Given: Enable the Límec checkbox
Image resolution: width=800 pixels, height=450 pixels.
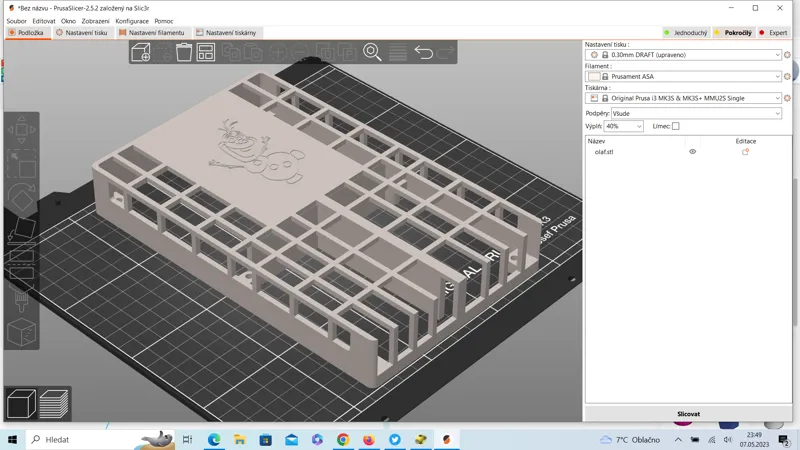Looking at the screenshot, I should (676, 126).
